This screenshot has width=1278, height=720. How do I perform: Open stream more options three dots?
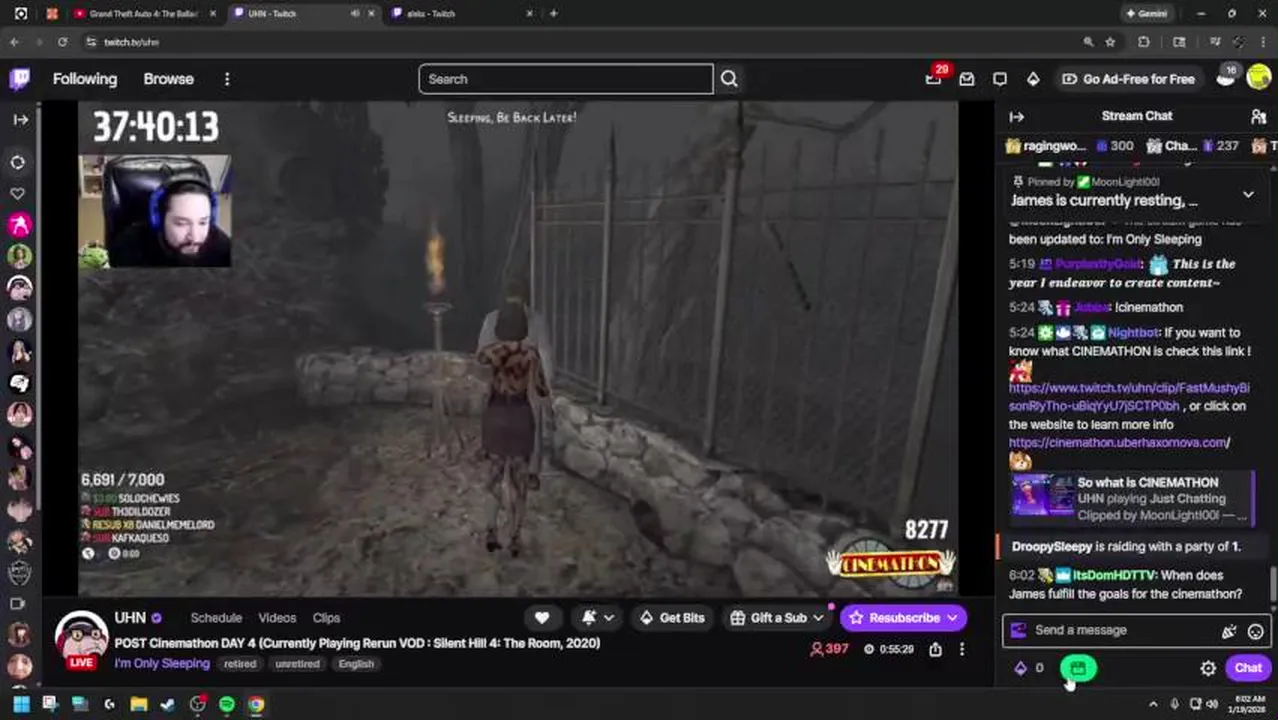962,649
